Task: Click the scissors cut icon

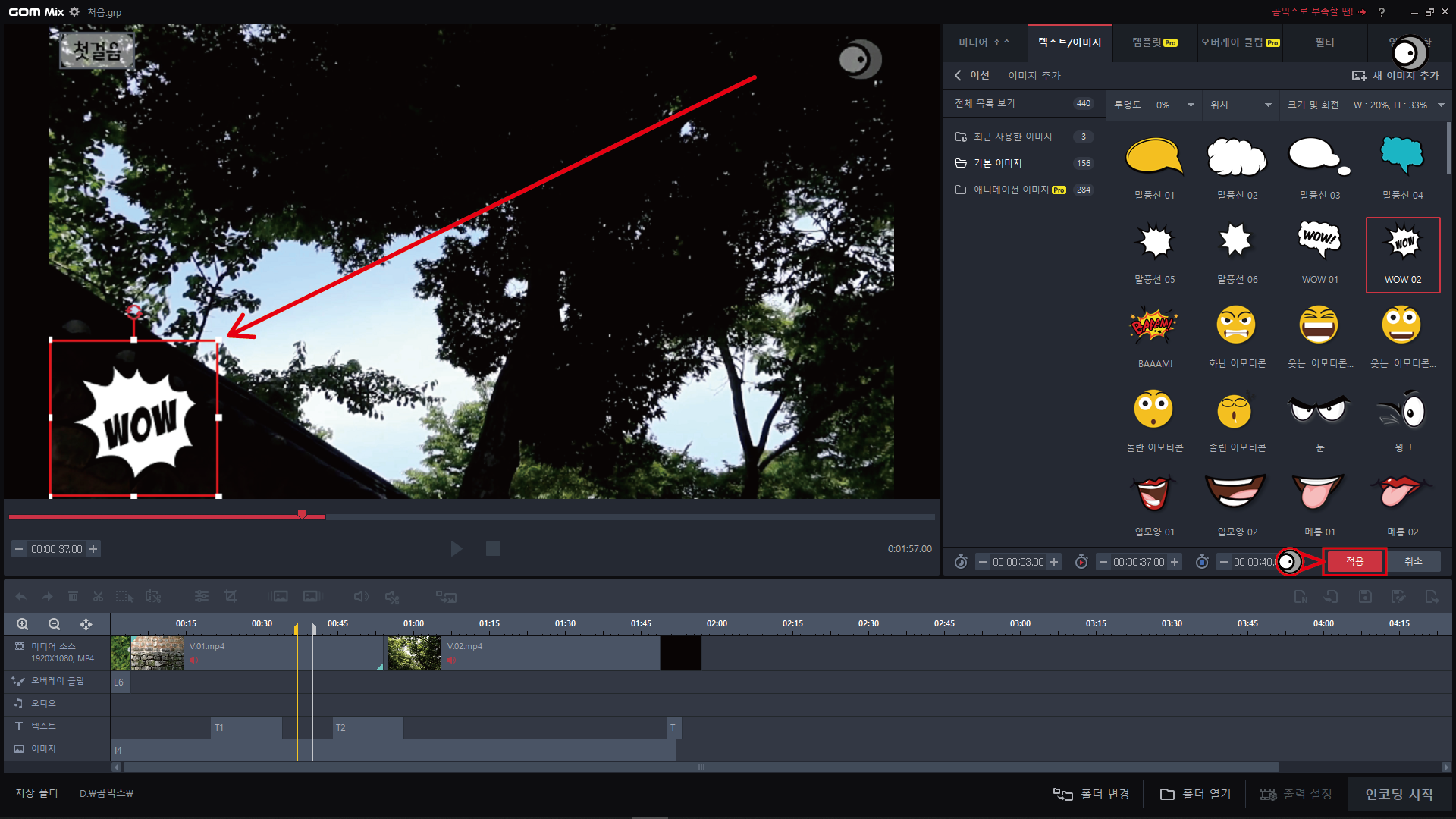Action: coord(98,597)
